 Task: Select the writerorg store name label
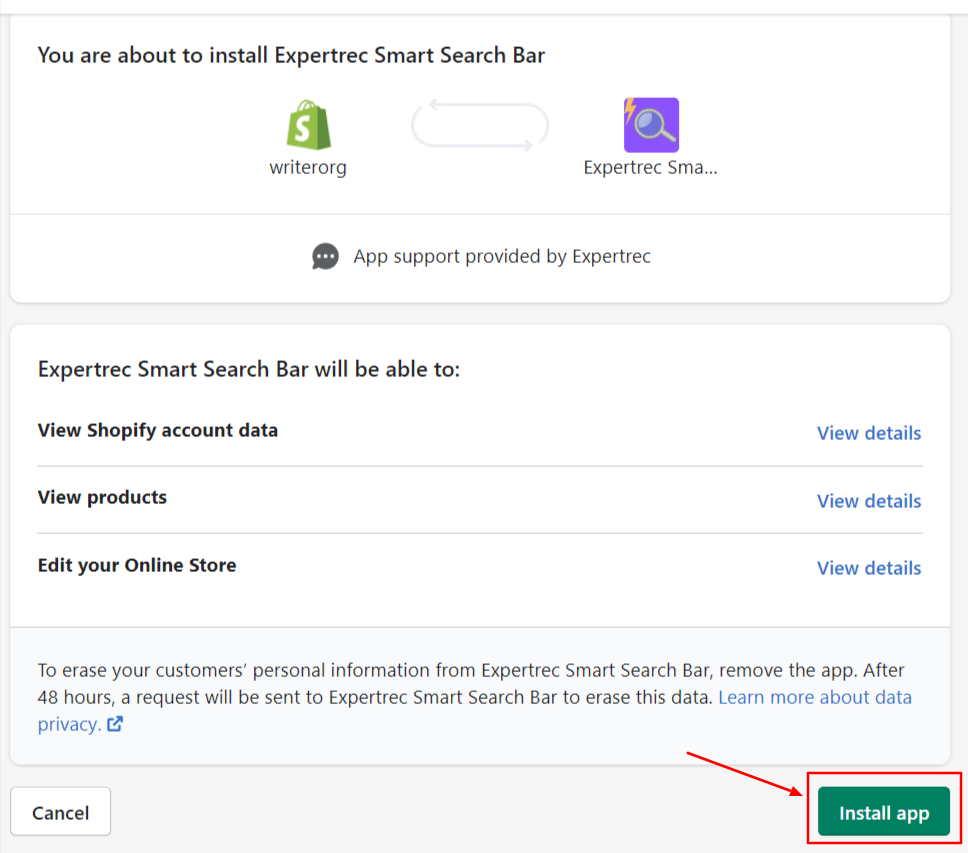(308, 167)
